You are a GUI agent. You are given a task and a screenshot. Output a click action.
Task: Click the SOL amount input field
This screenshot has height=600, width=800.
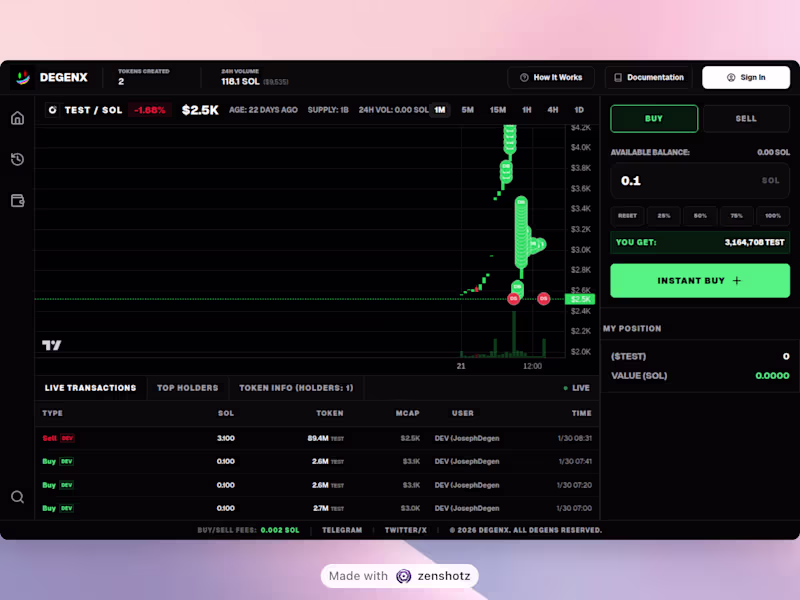coord(700,181)
